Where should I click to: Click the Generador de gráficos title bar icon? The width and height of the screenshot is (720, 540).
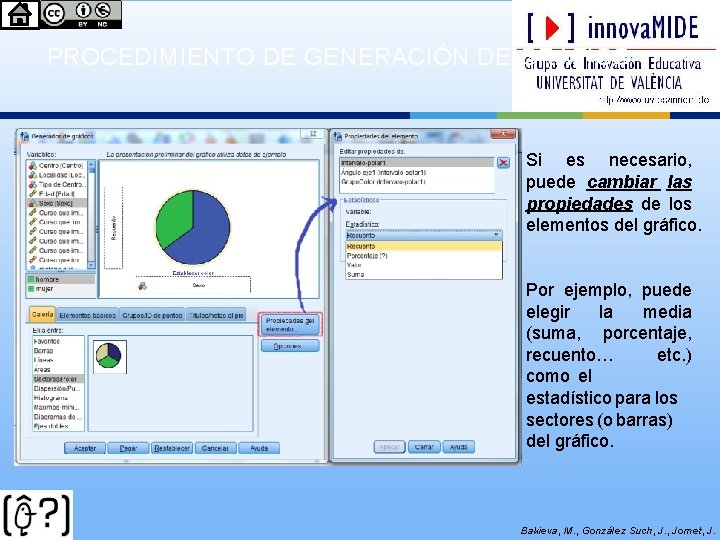click(24, 136)
